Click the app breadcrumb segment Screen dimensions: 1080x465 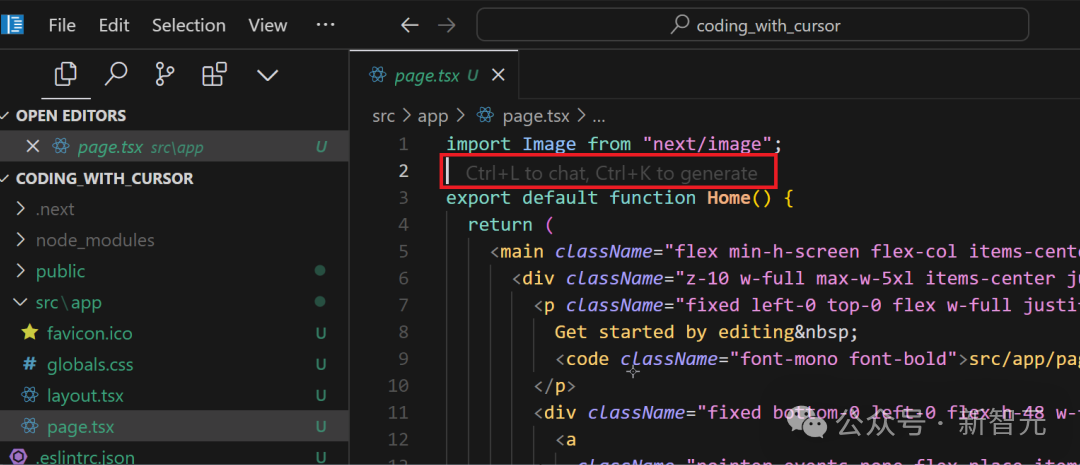(x=433, y=116)
